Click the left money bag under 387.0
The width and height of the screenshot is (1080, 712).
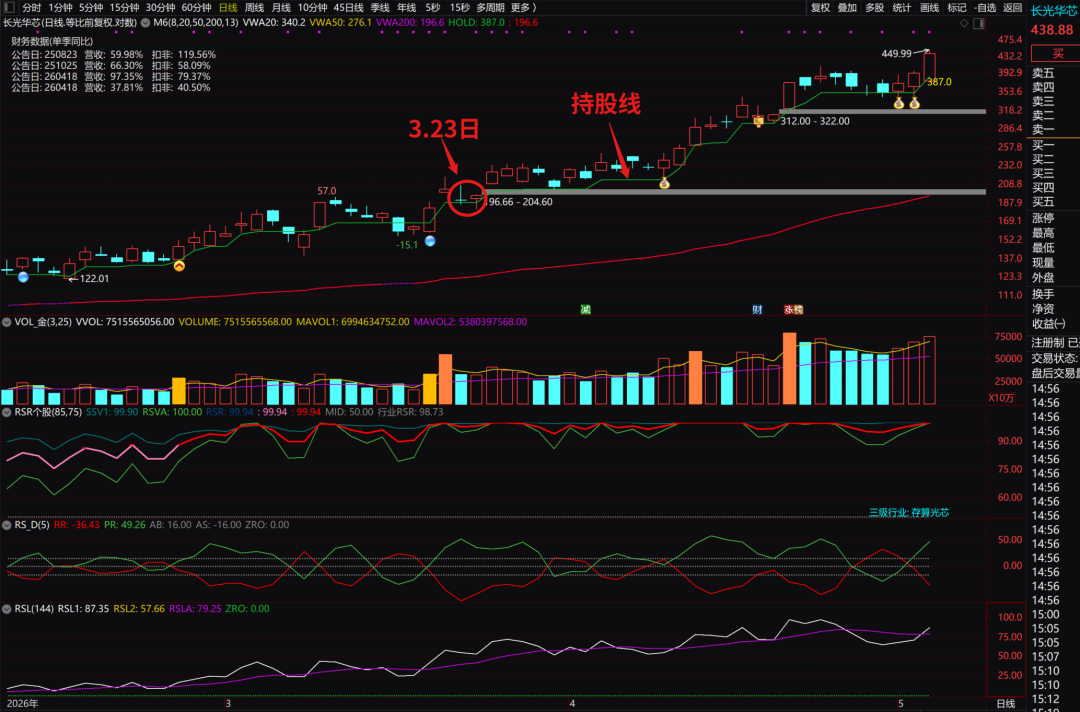(898, 103)
